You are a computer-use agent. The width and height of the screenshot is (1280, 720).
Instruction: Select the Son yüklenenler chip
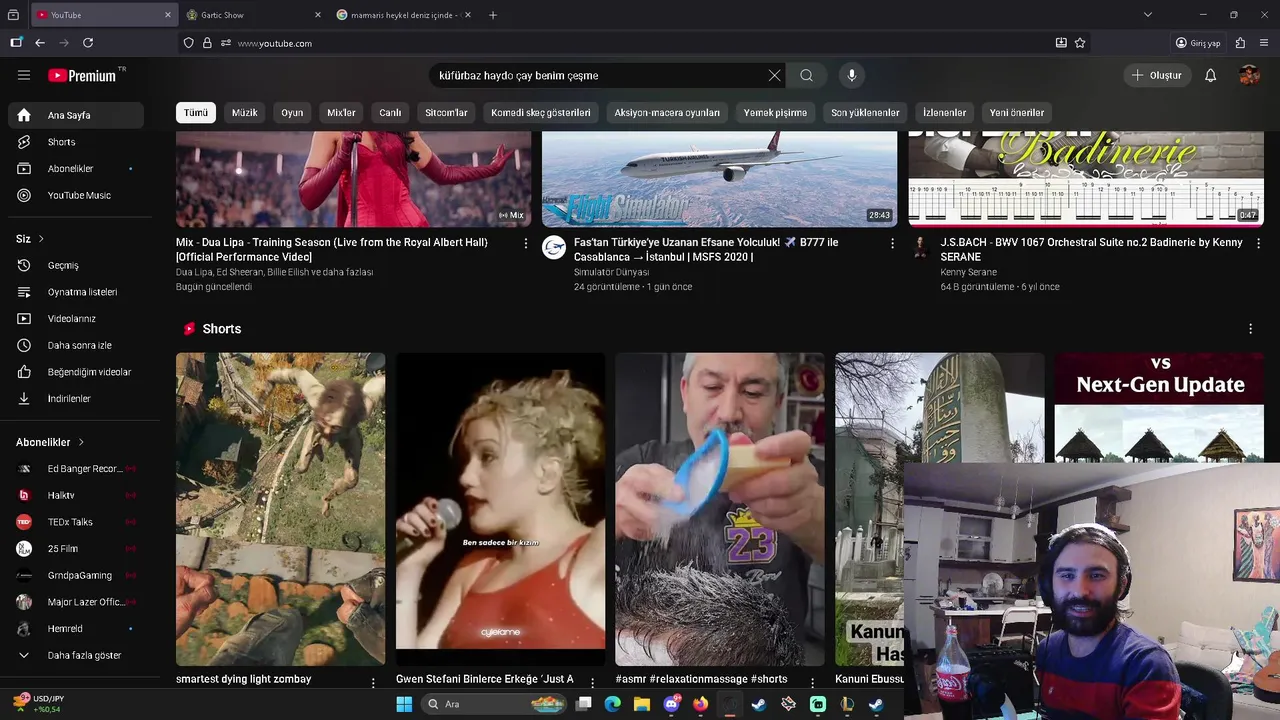[x=865, y=113]
